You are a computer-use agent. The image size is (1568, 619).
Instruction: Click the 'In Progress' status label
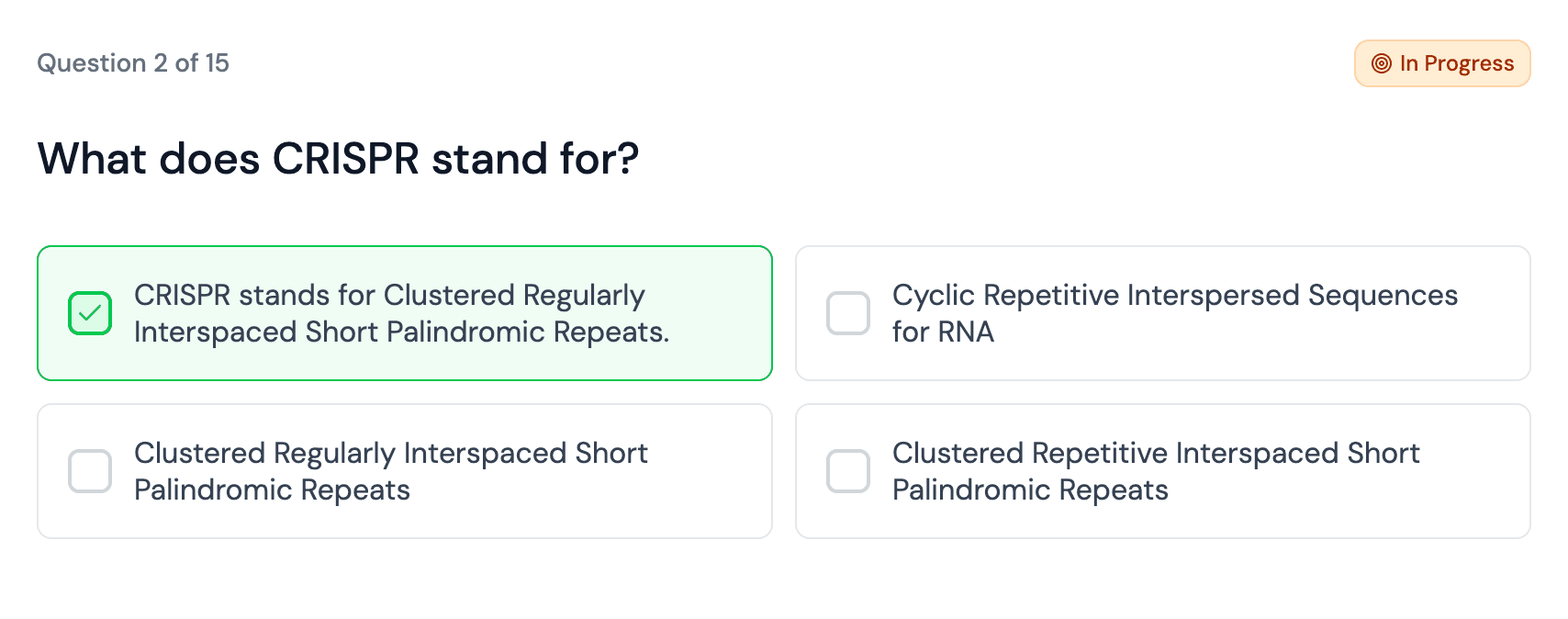[1456, 63]
